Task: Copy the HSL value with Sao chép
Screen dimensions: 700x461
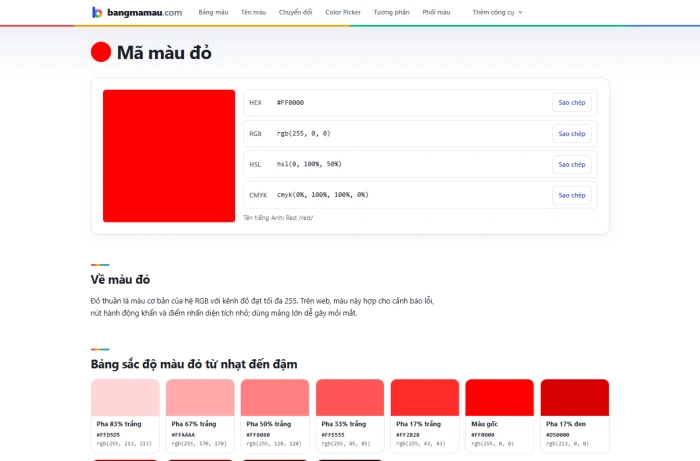Action: (x=572, y=164)
